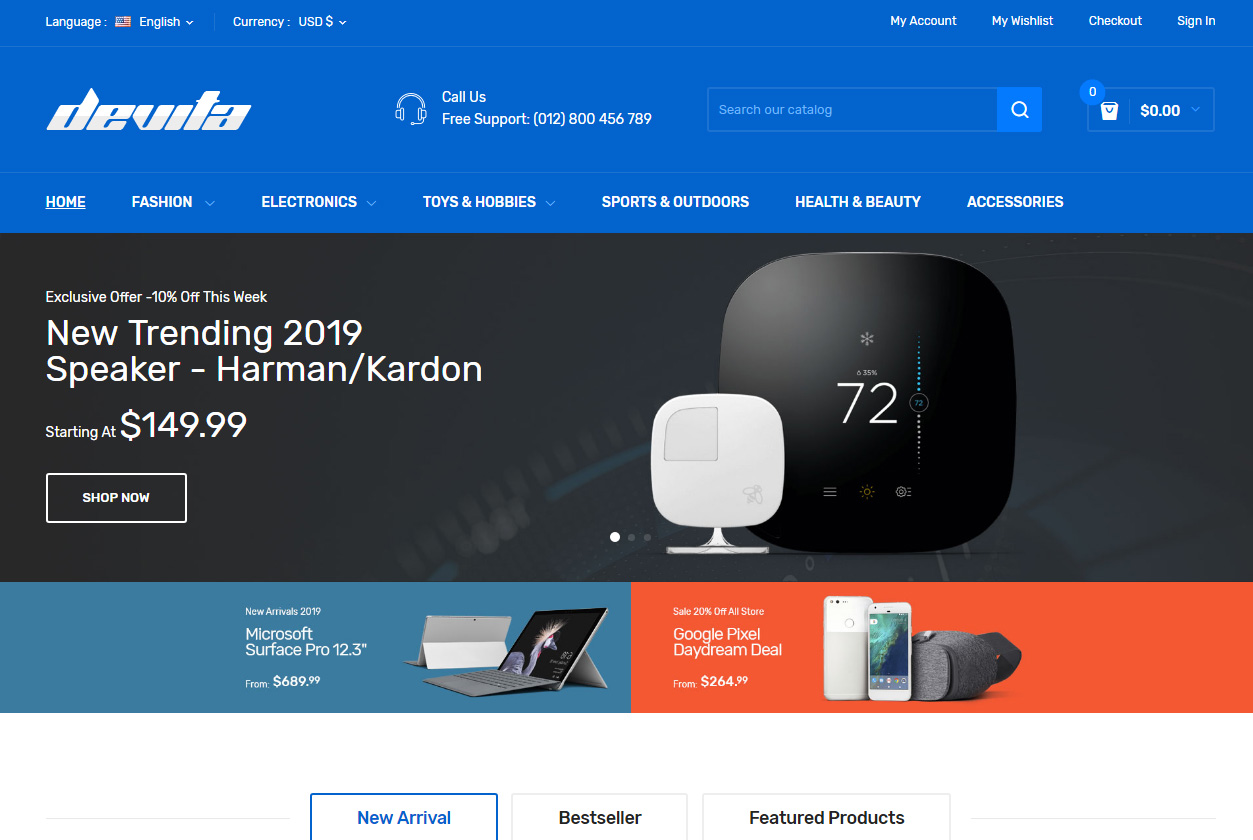Switch to the second slider dot
The height and width of the screenshot is (840, 1253).
coord(631,537)
